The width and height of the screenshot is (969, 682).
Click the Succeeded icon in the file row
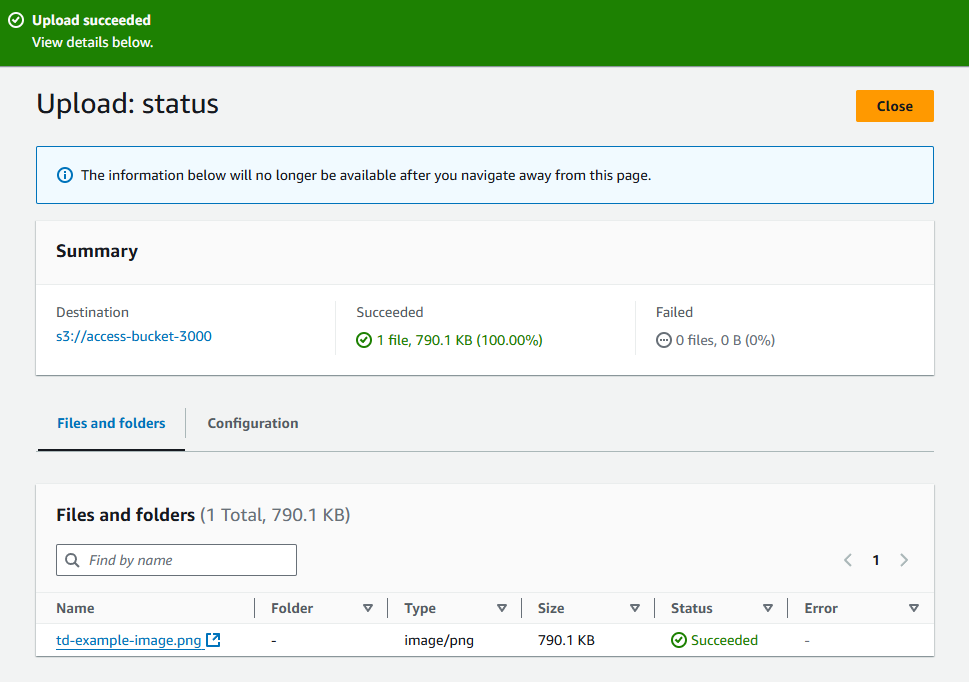coord(678,640)
